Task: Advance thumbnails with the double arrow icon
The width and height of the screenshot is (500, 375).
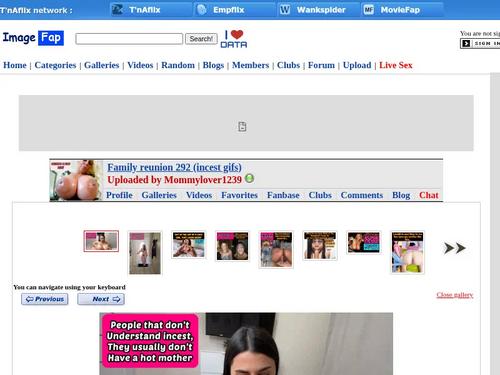Action: (x=454, y=248)
